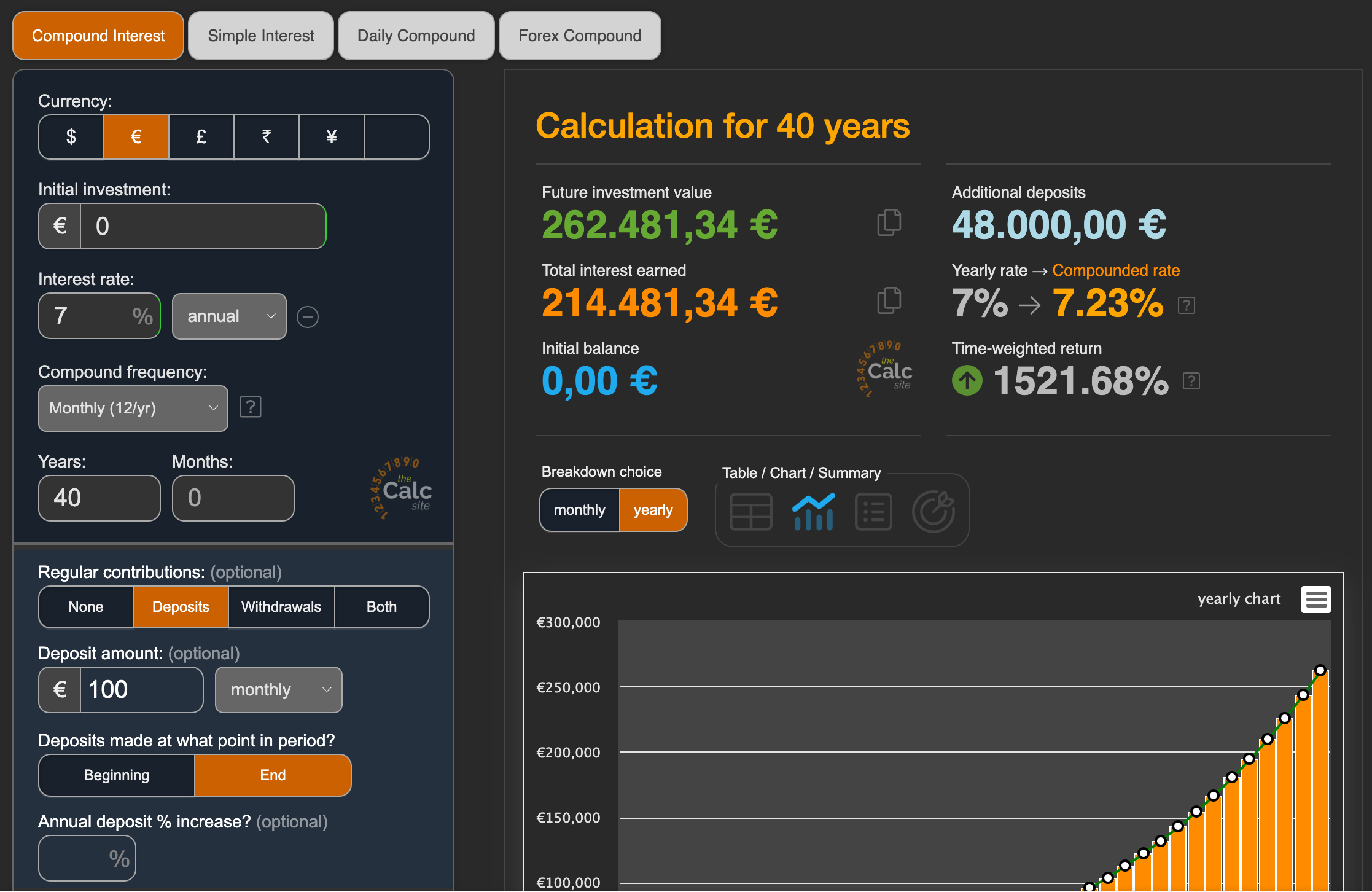Viewport: 1372px width, 892px height.
Task: Open the Forex Compound tab
Action: pos(579,36)
